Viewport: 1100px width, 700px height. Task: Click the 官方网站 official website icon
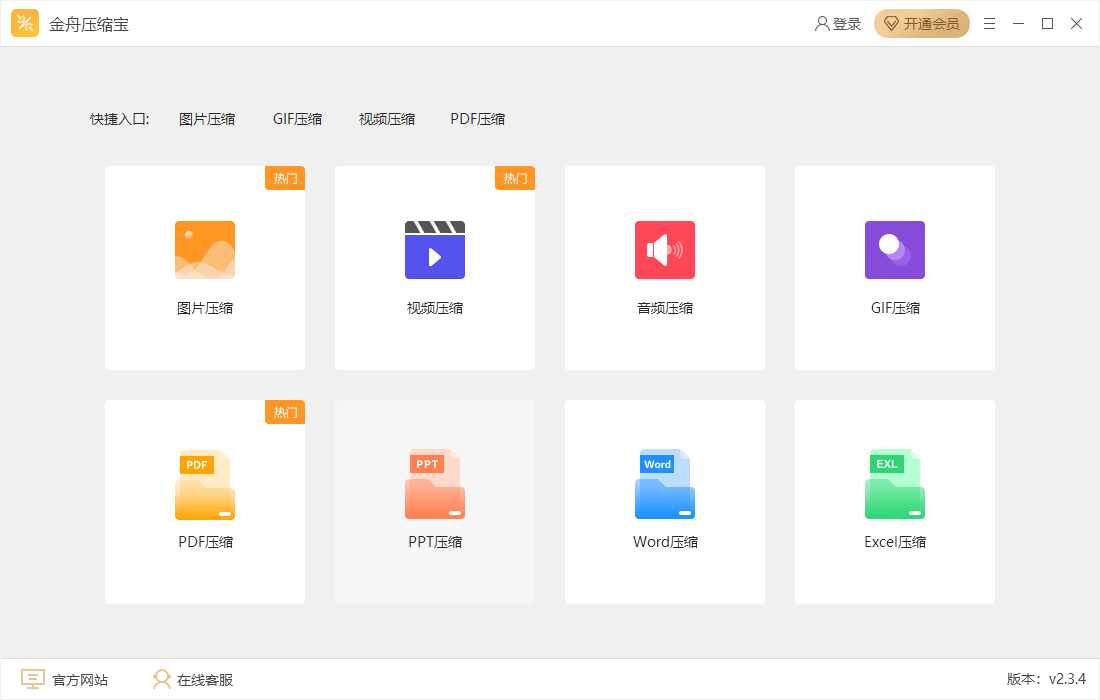point(33,679)
